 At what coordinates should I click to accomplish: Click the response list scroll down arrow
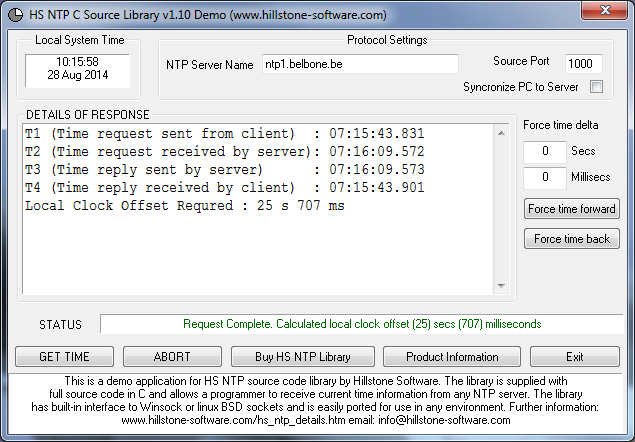(501, 286)
